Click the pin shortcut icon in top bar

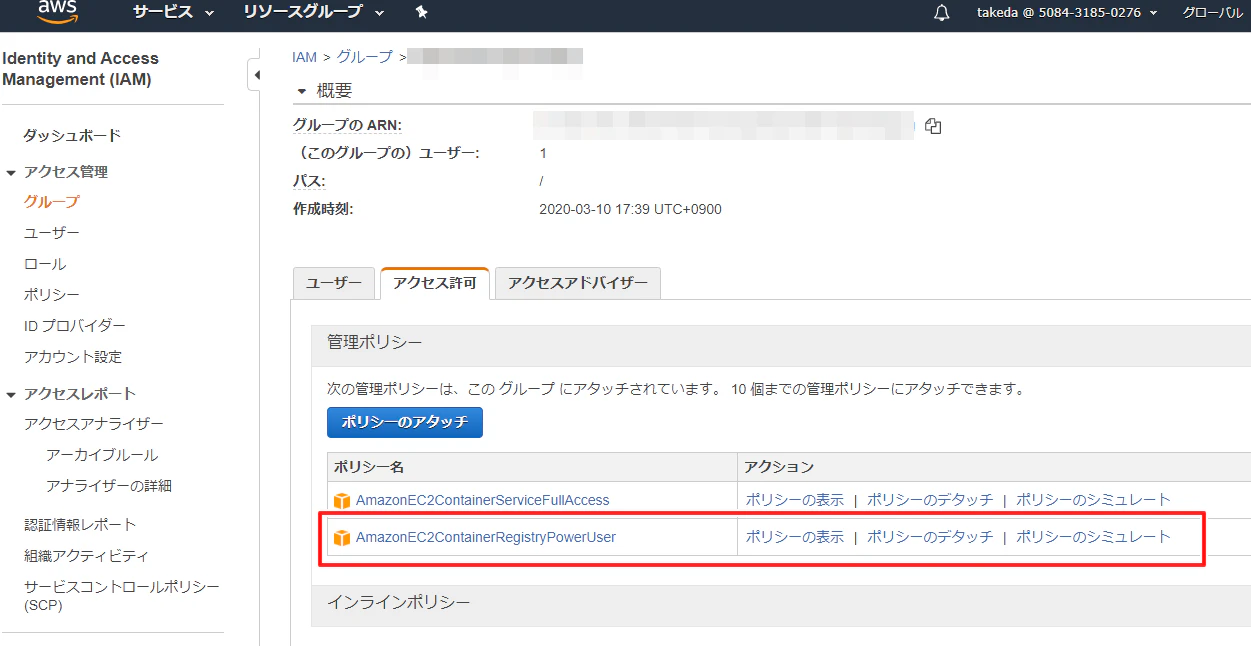[421, 12]
